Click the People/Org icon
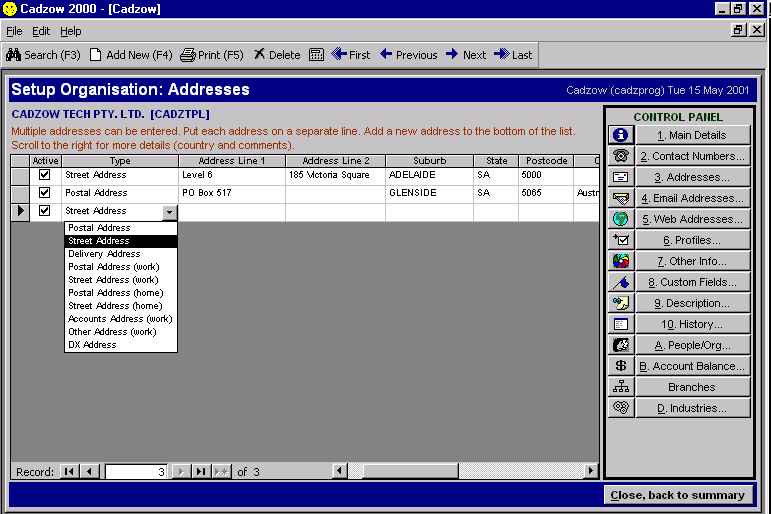This screenshot has height=514, width=771. pos(621,345)
